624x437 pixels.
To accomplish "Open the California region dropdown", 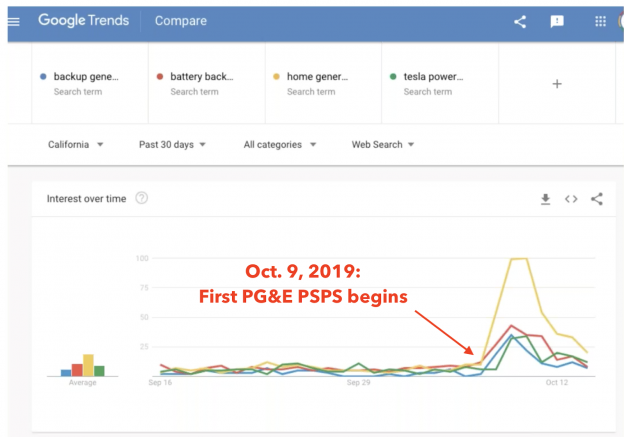I will [x=76, y=144].
